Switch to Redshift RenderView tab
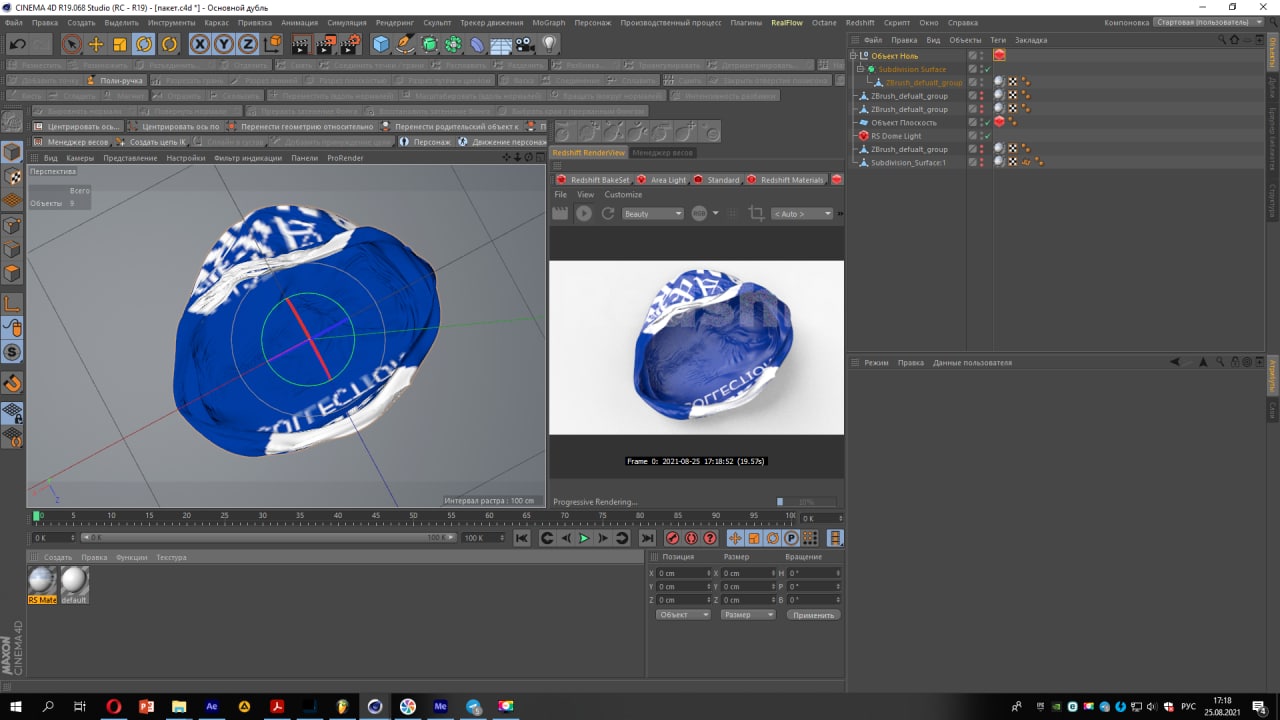Image resolution: width=1280 pixels, height=720 pixels. [588, 152]
